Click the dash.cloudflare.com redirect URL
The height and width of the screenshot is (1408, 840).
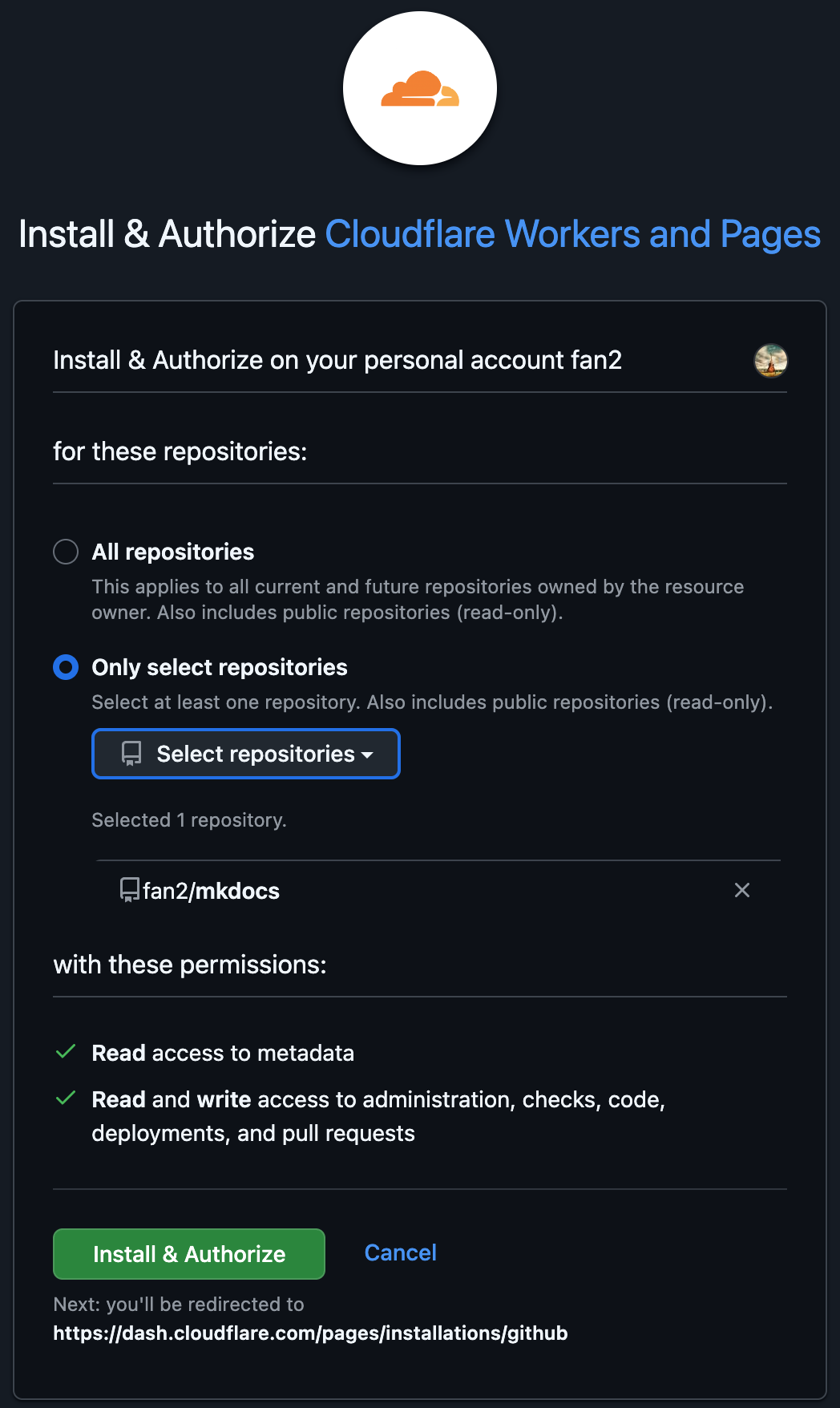tap(309, 1333)
